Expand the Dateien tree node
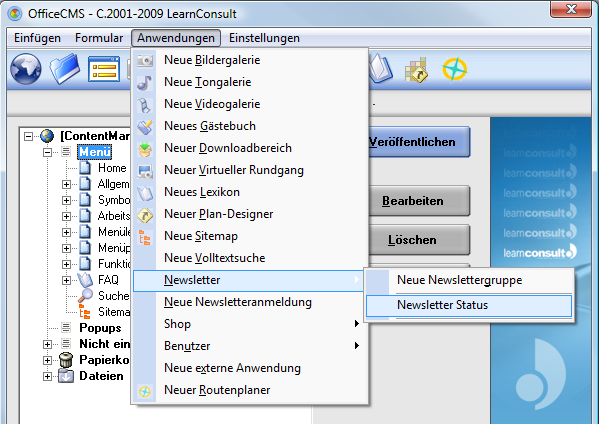The image size is (599, 424). click(47, 376)
